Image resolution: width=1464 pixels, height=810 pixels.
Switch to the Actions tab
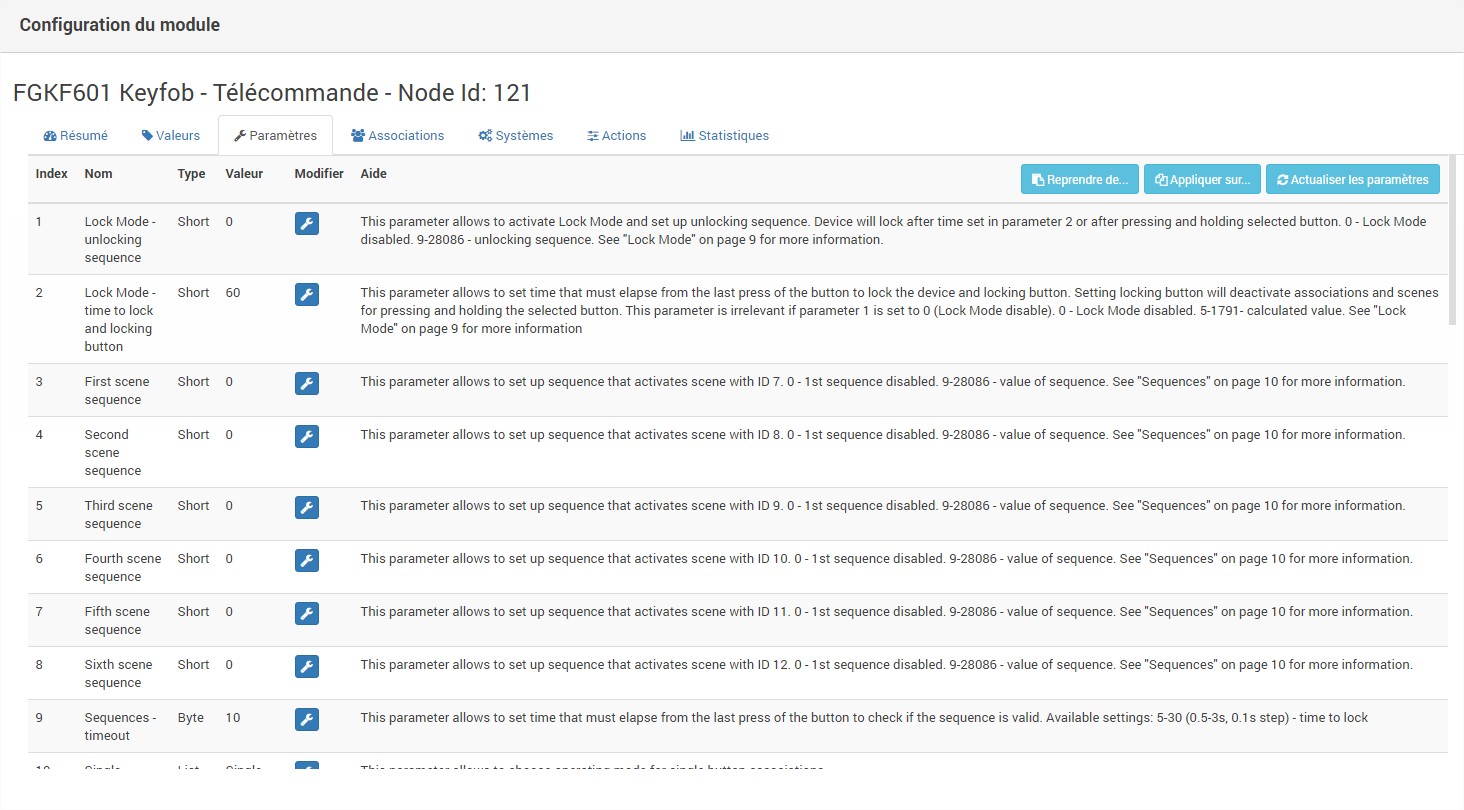point(617,135)
